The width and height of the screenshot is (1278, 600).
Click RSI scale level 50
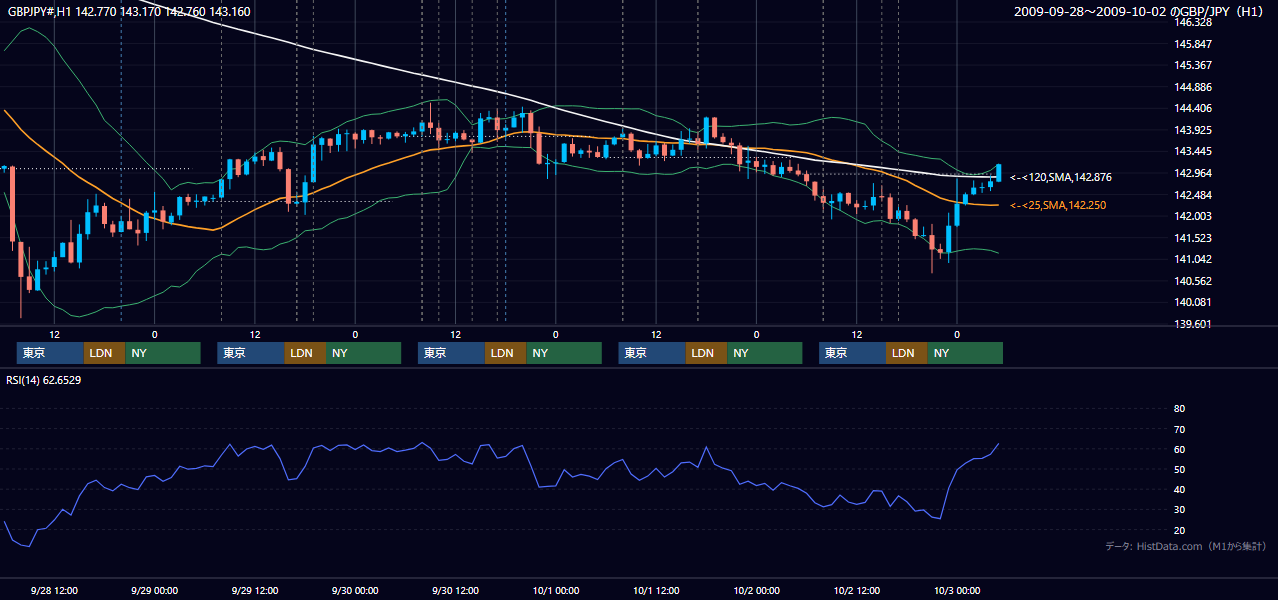pyautogui.click(x=1179, y=469)
